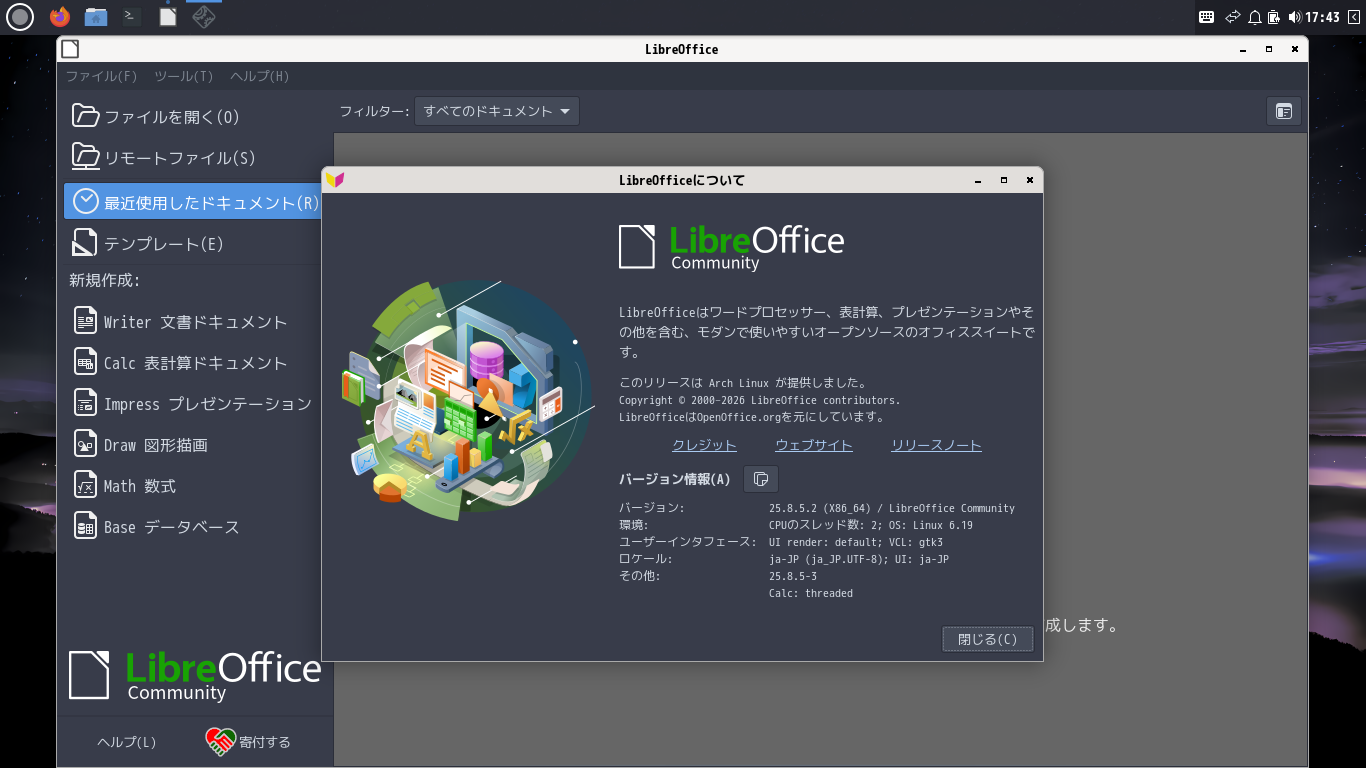
Task: Open the file manager home folder icon
Action: pos(96,16)
